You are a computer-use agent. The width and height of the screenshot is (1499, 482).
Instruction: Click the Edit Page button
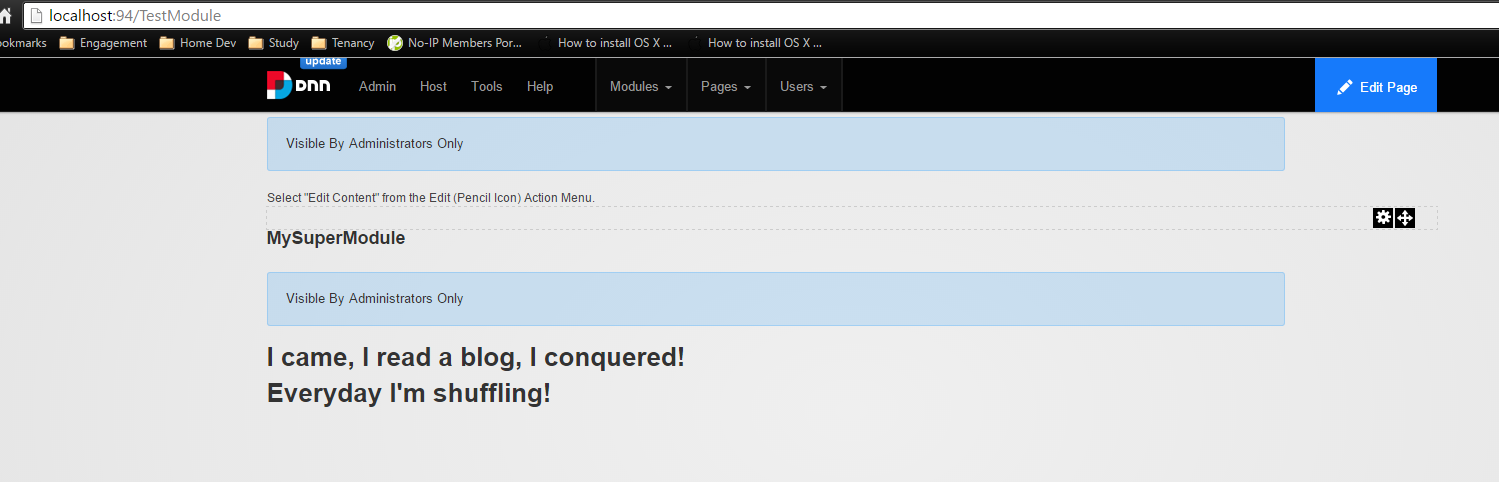(x=1376, y=87)
